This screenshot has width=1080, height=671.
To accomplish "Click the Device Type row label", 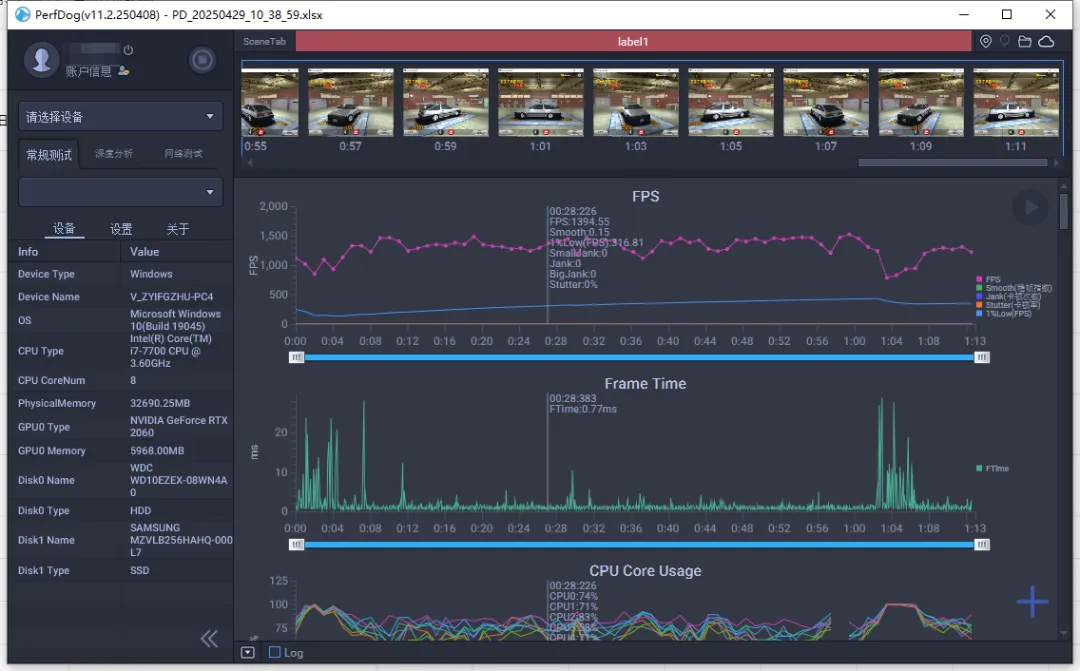I will coord(46,274).
